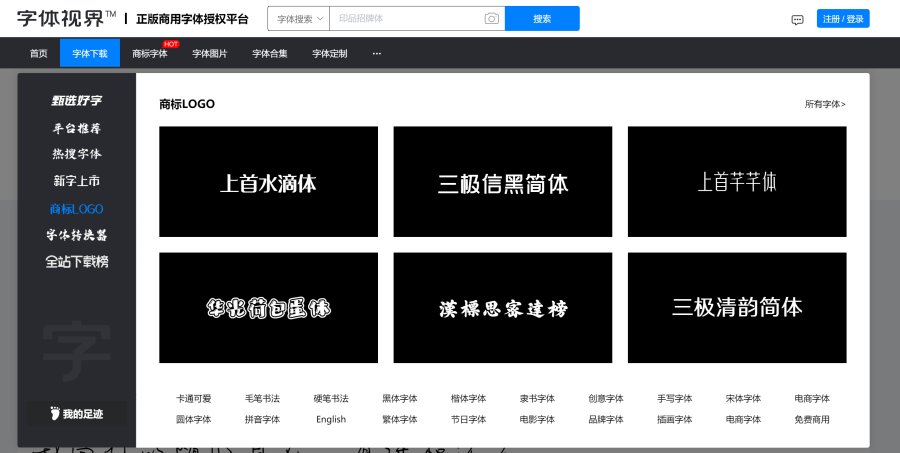
Task: Open the 三极清韵简体 font thumbnail
Action: [x=737, y=308]
